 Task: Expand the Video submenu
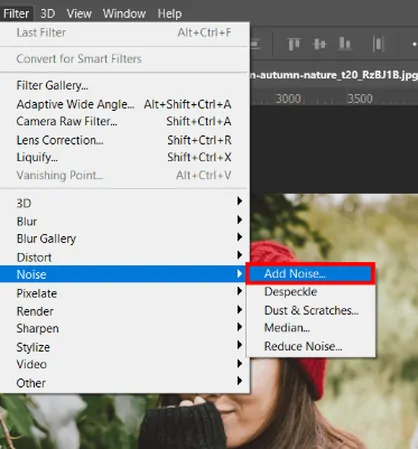click(124, 364)
